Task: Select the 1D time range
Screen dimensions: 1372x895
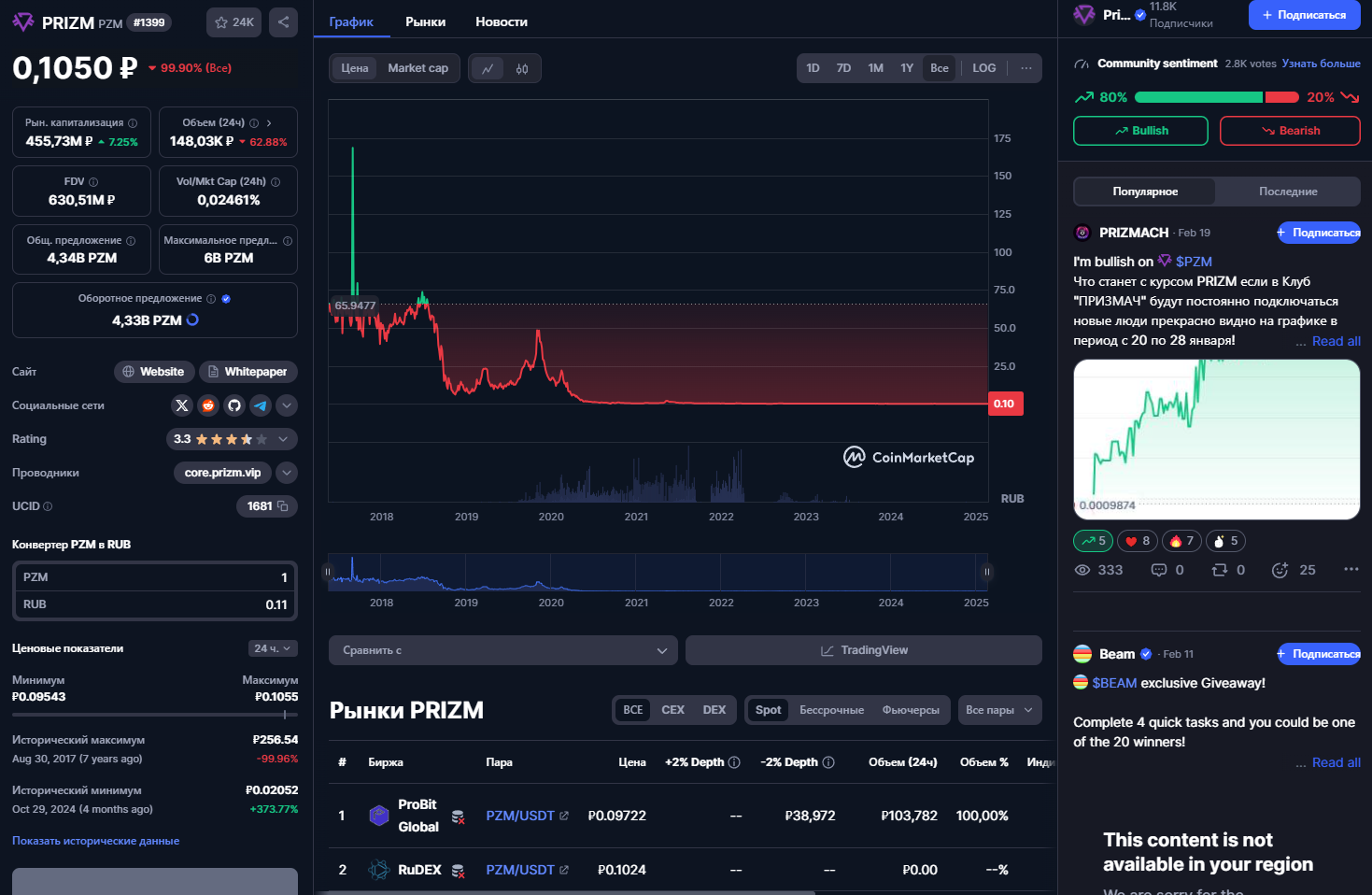Action: click(x=813, y=68)
